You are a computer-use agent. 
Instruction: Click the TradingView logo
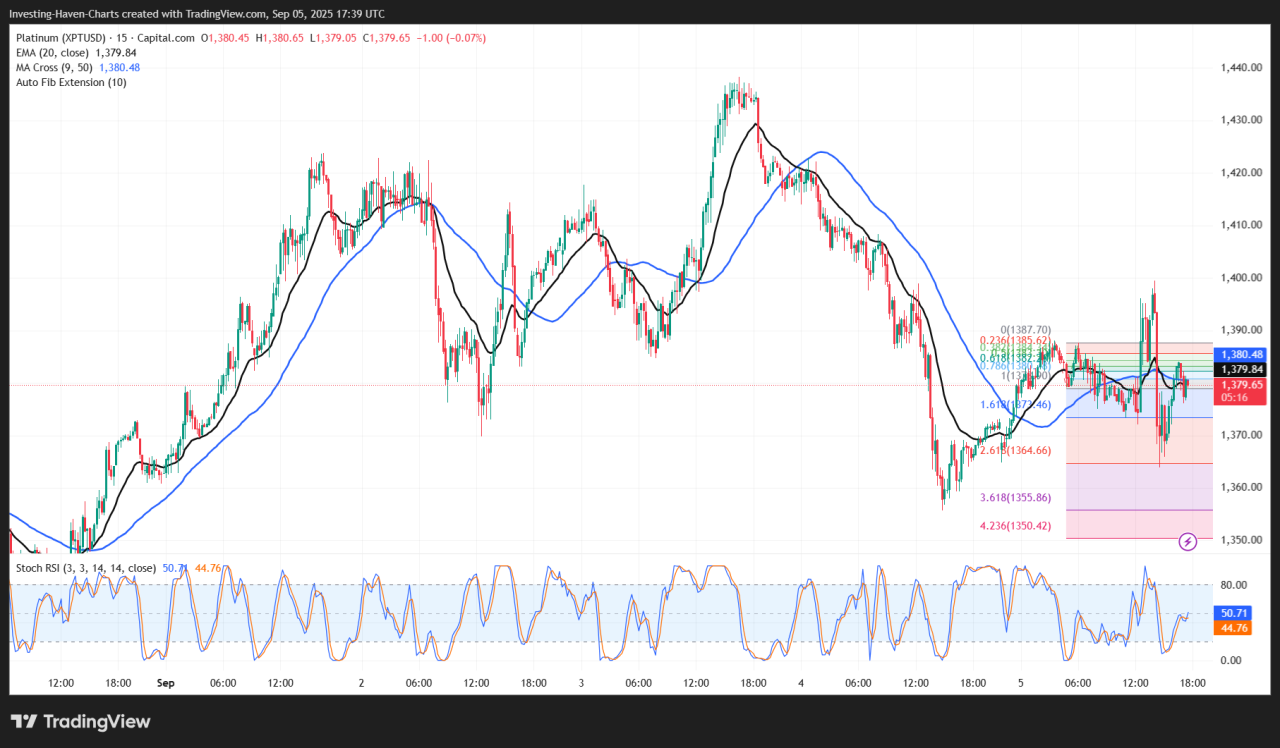80,721
